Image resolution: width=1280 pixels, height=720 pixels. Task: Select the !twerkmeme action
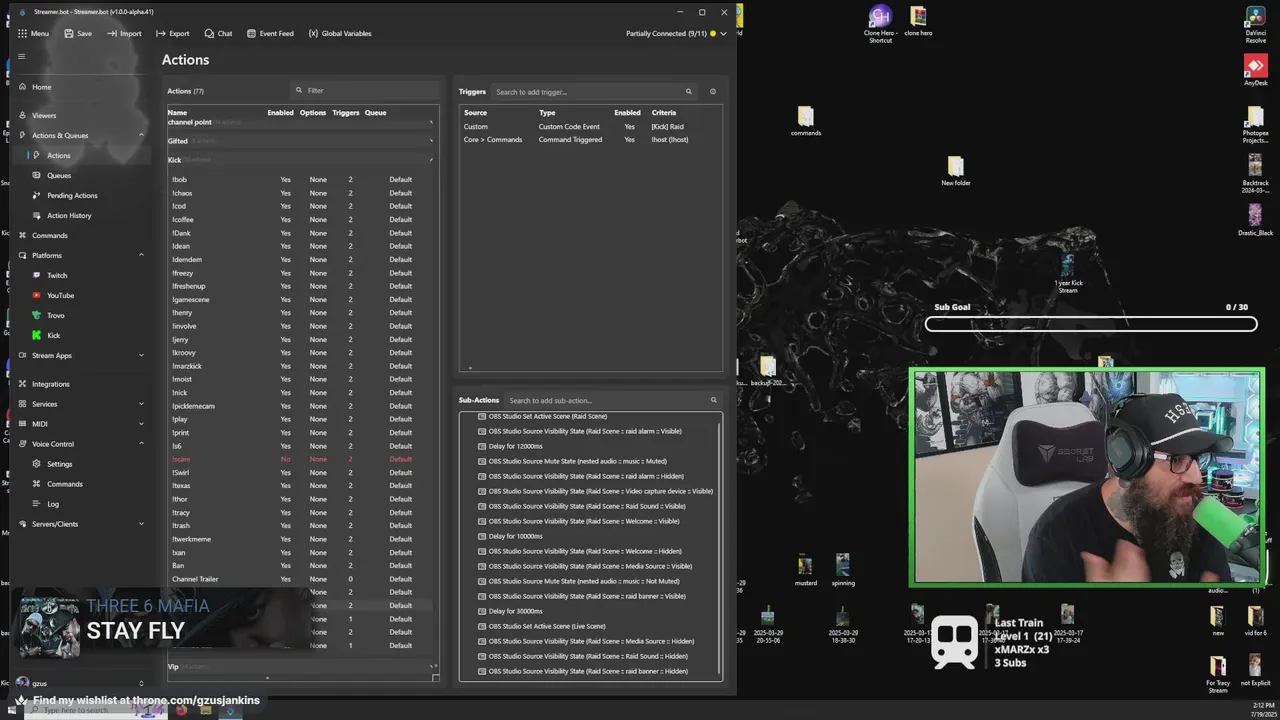[x=300, y=539]
